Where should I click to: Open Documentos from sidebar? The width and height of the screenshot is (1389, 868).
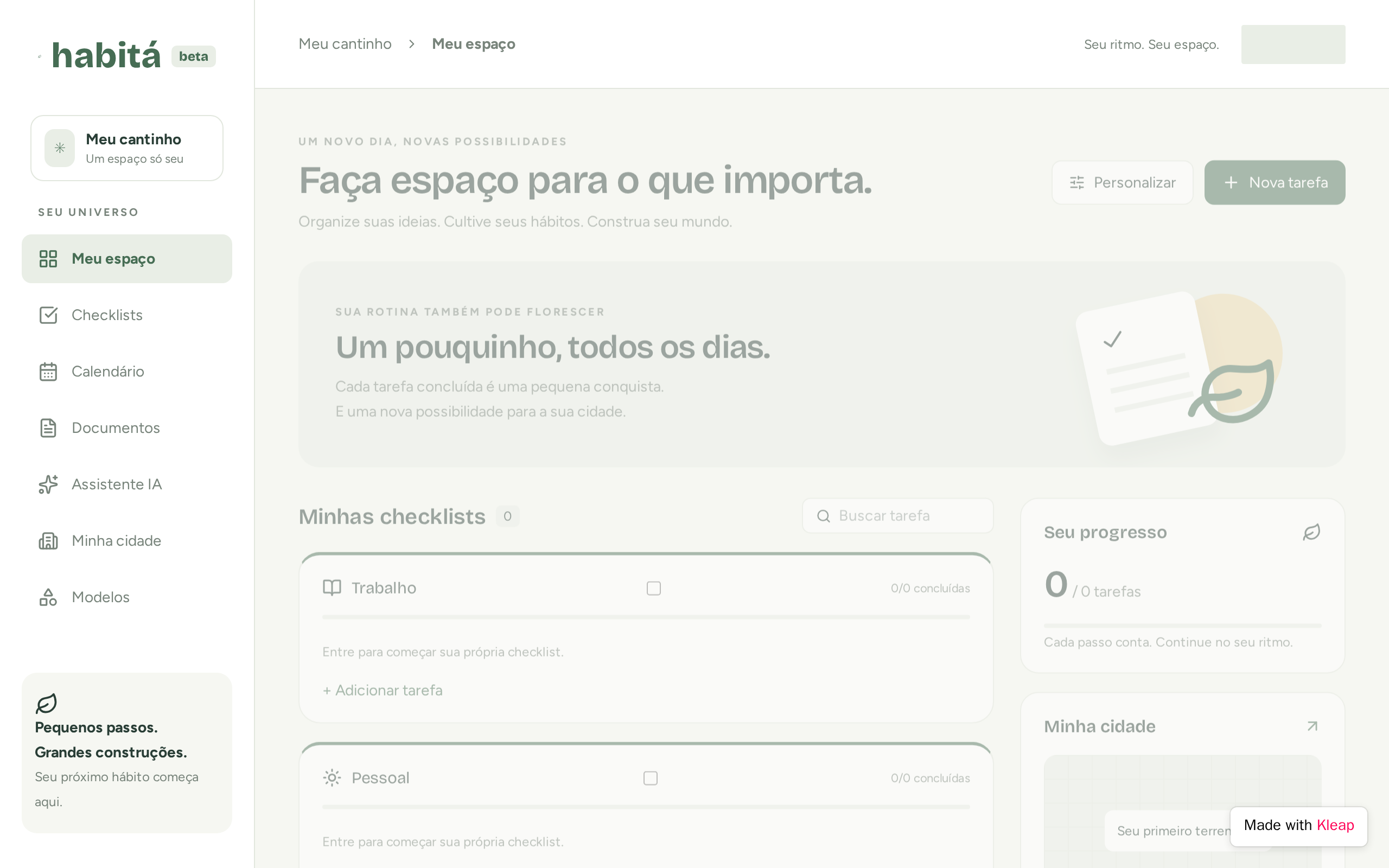127,427
